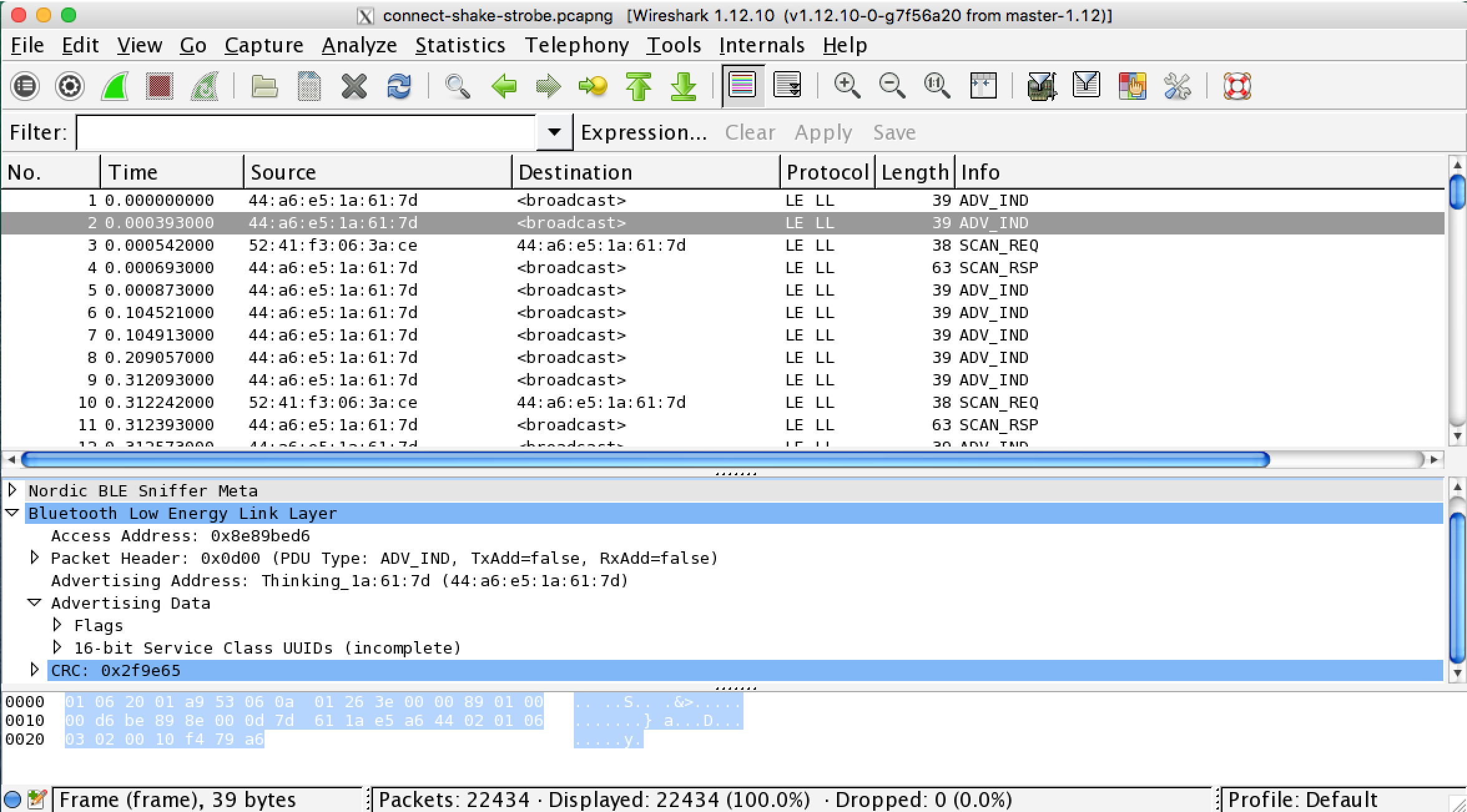Open help lifebuoy icon

(1237, 86)
